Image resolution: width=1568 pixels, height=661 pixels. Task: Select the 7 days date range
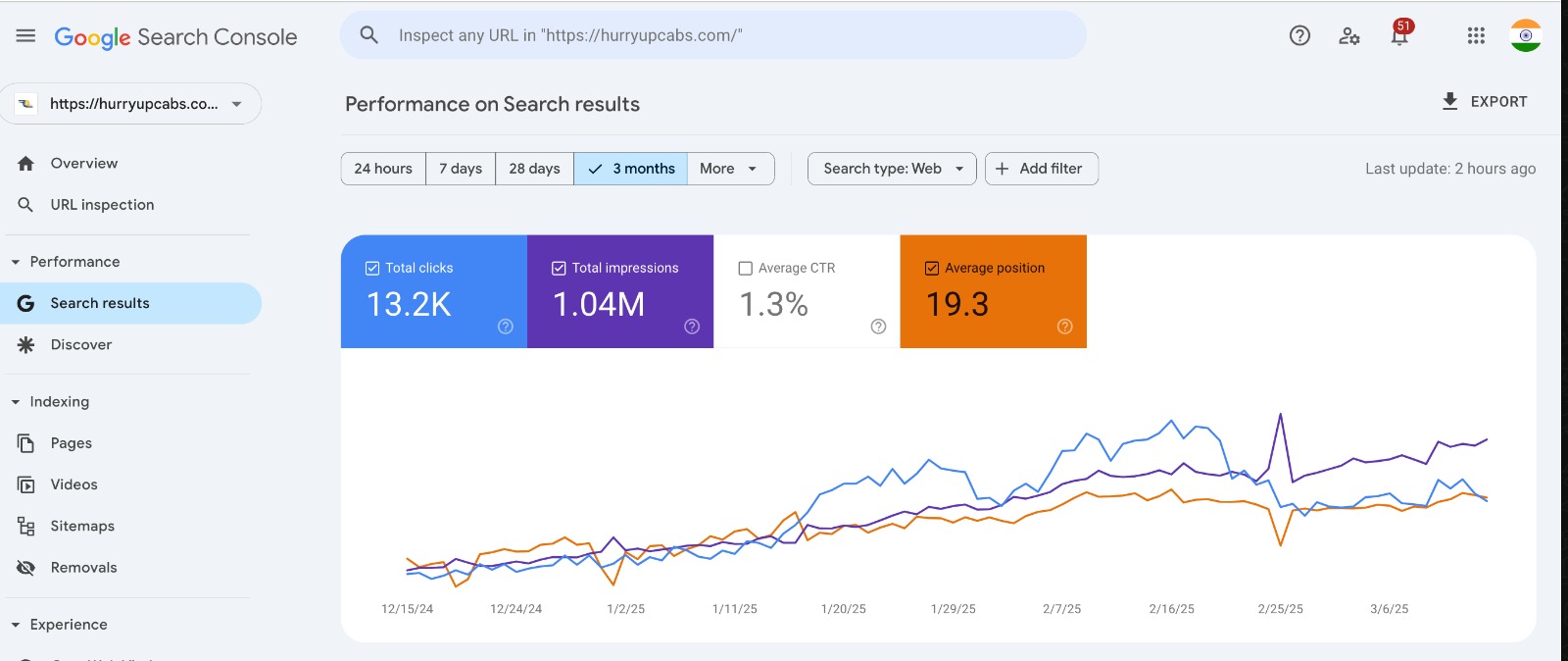pos(461,169)
